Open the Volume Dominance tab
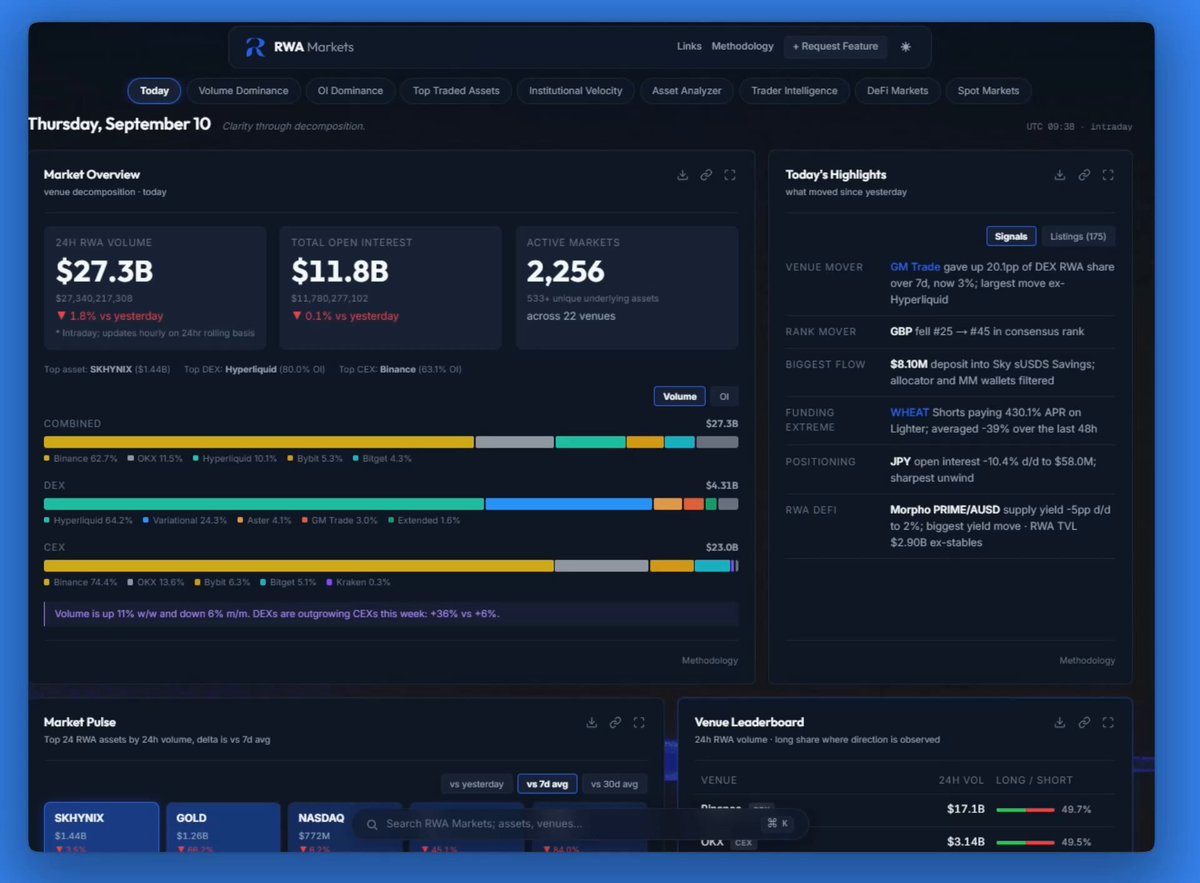This screenshot has width=1200, height=883. point(243,91)
